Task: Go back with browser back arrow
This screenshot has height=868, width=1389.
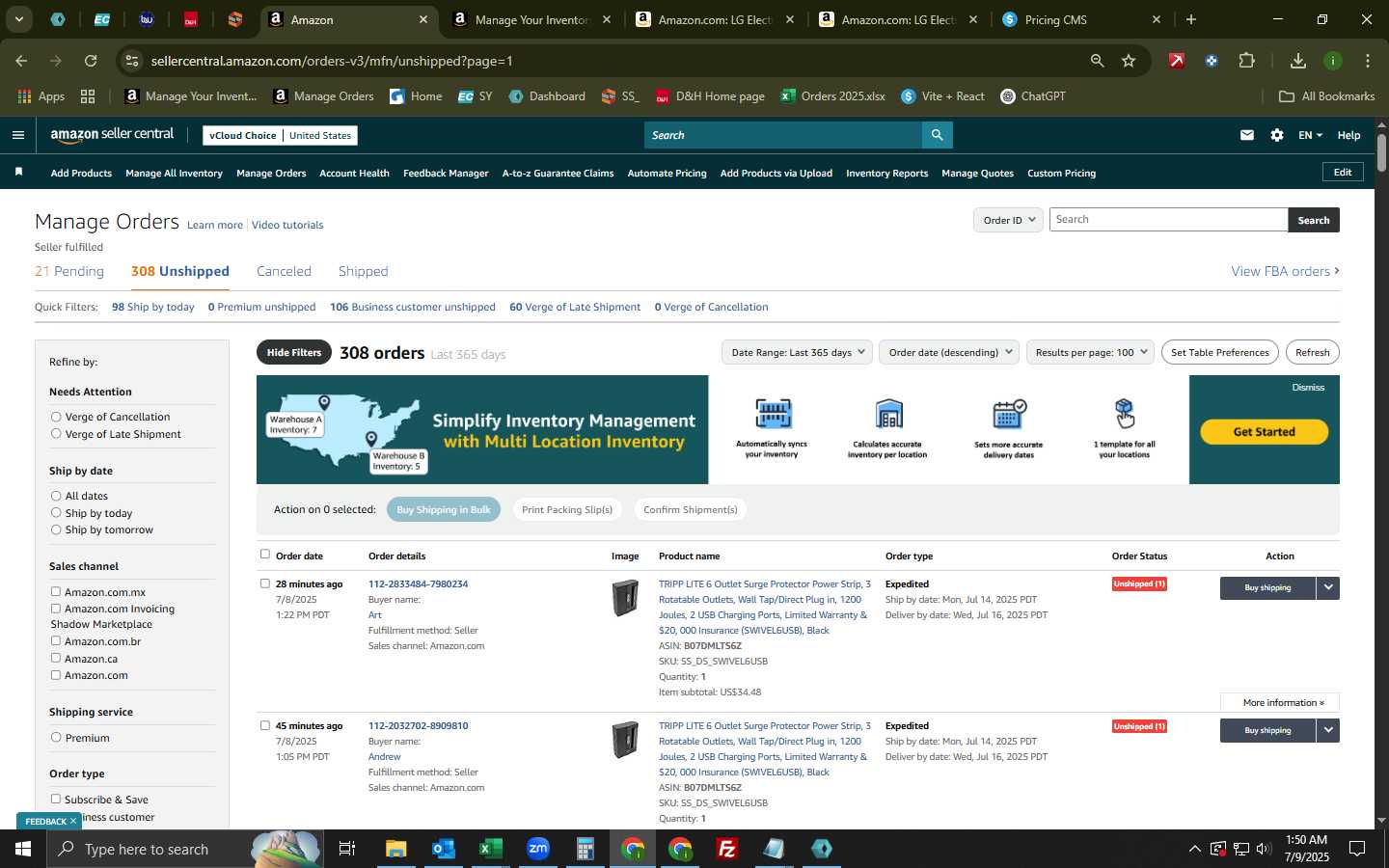Action: click(21, 61)
